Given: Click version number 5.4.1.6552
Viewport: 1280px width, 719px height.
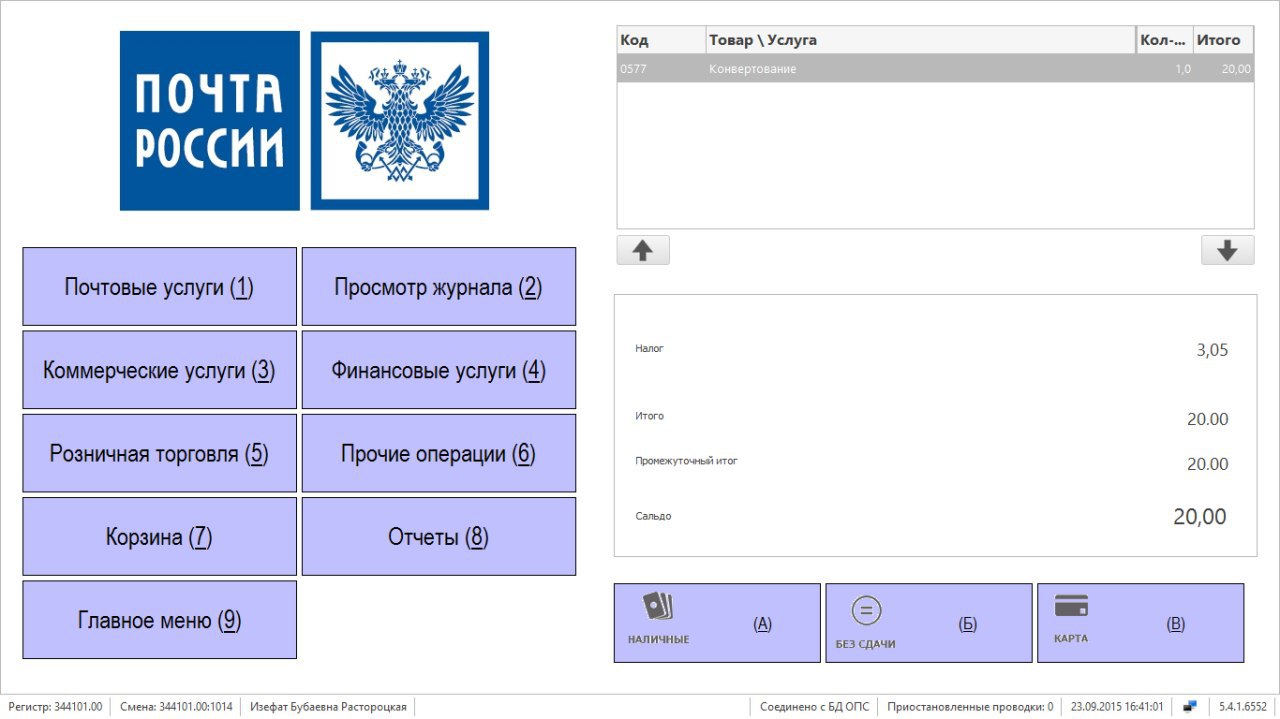Looking at the screenshot, I should coord(1243,707).
